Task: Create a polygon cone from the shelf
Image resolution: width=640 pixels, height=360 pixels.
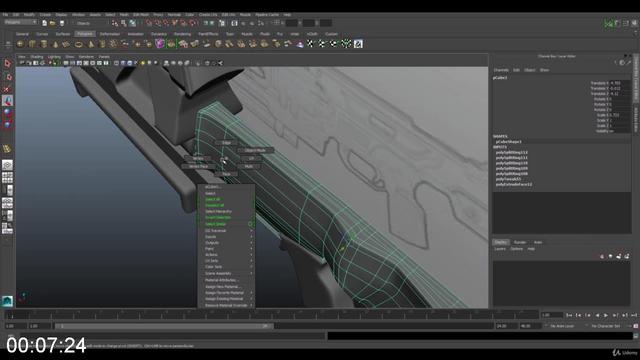Action: (55, 44)
